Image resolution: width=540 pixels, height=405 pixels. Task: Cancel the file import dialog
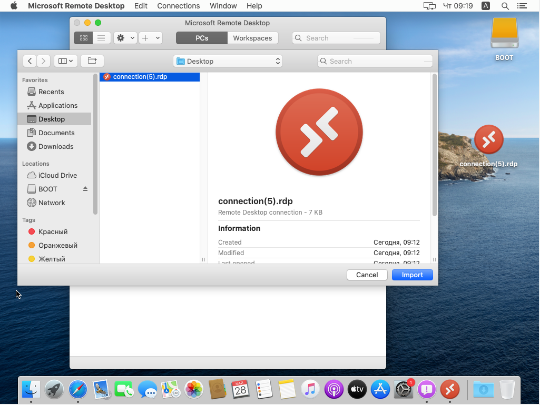367,274
